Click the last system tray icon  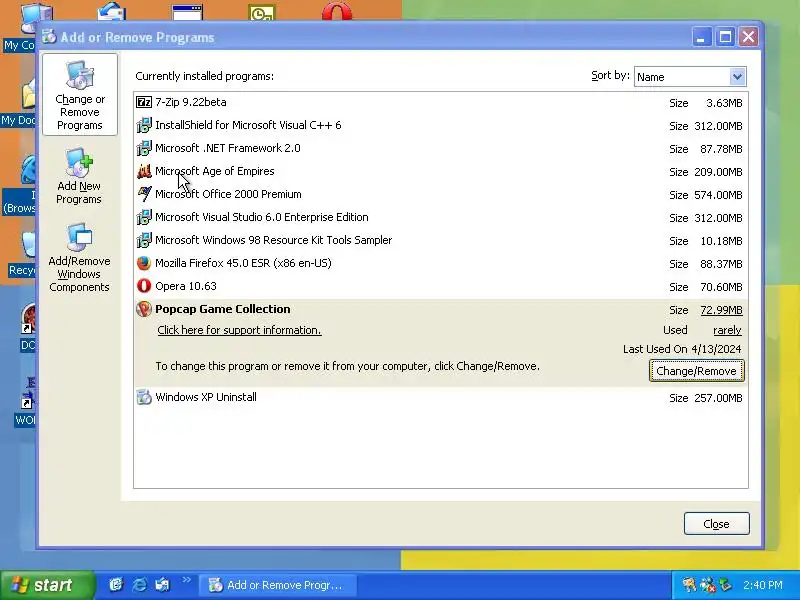(724, 585)
